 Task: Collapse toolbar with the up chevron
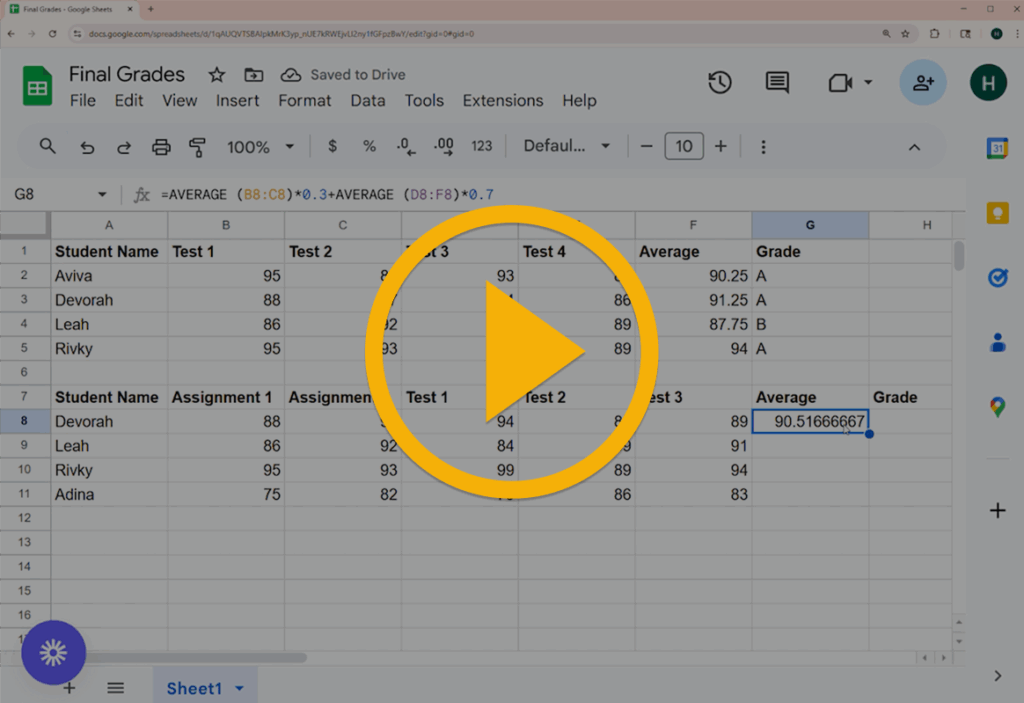tap(914, 147)
